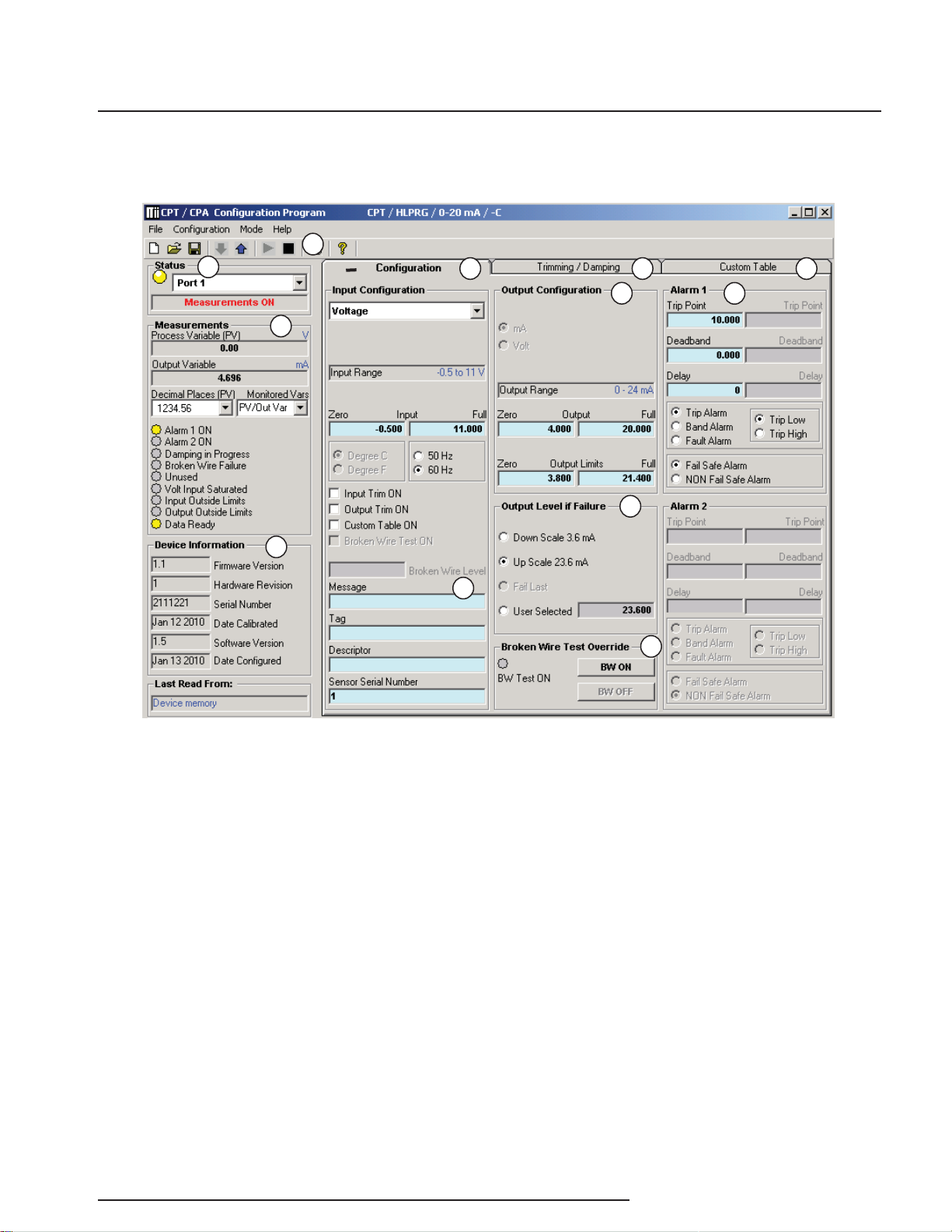Click the blue upload arrow icon
Viewport: 952px width, 1232px height.
241,249
